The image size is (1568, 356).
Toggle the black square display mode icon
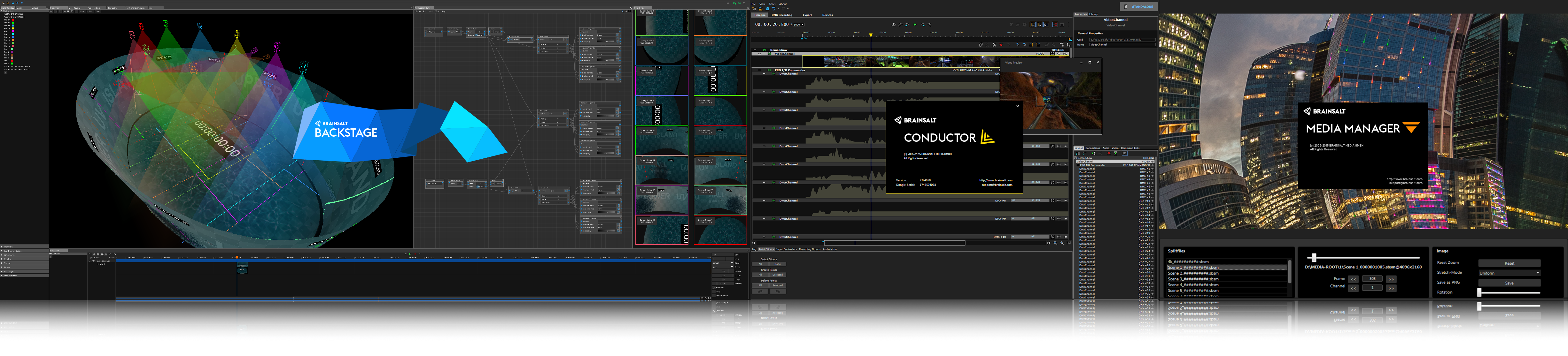pyautogui.click(x=1062, y=25)
